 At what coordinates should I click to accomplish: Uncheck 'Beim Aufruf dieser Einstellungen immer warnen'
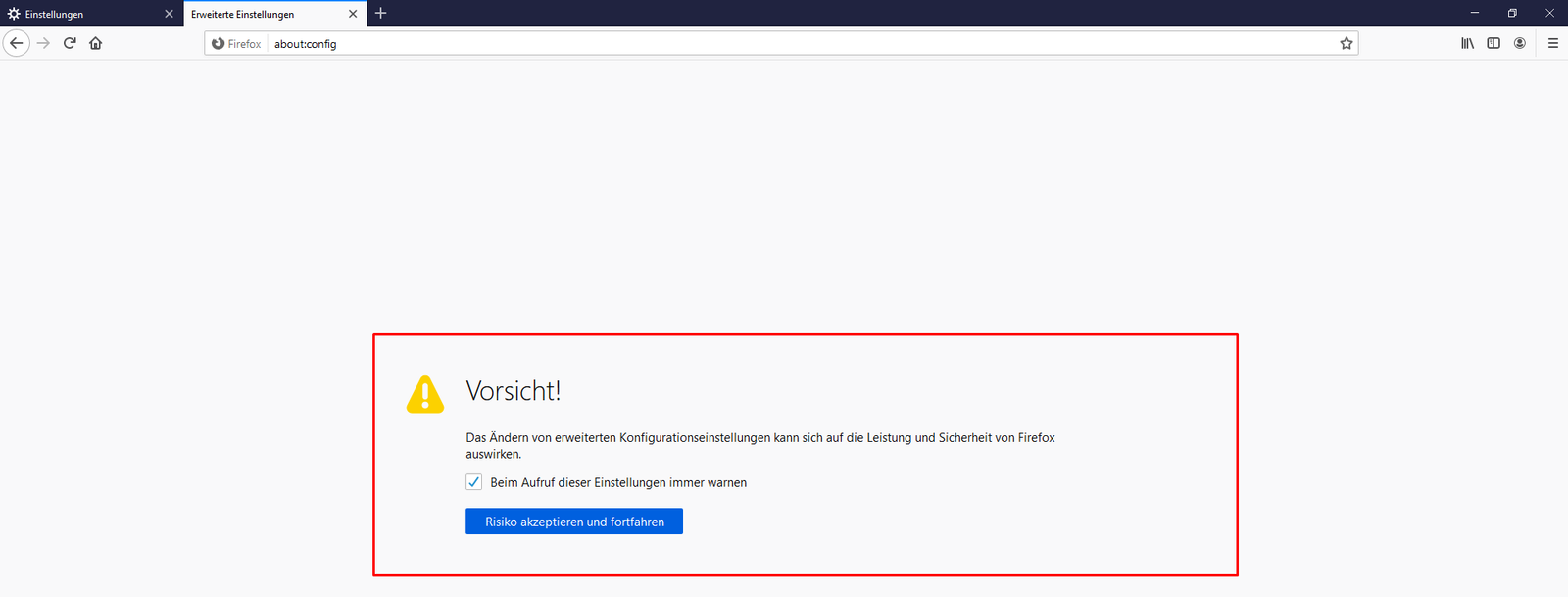point(474,482)
